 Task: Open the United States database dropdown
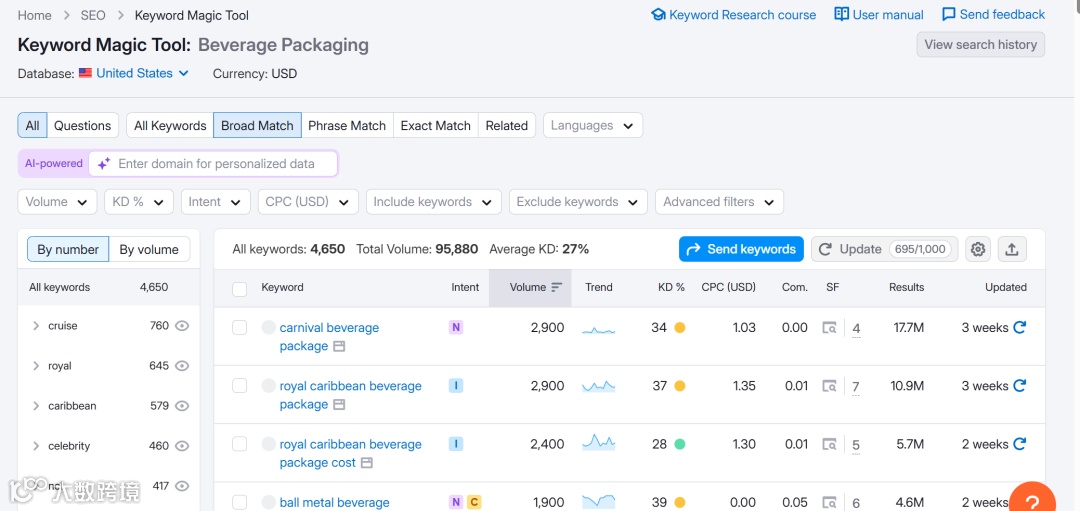tap(134, 73)
